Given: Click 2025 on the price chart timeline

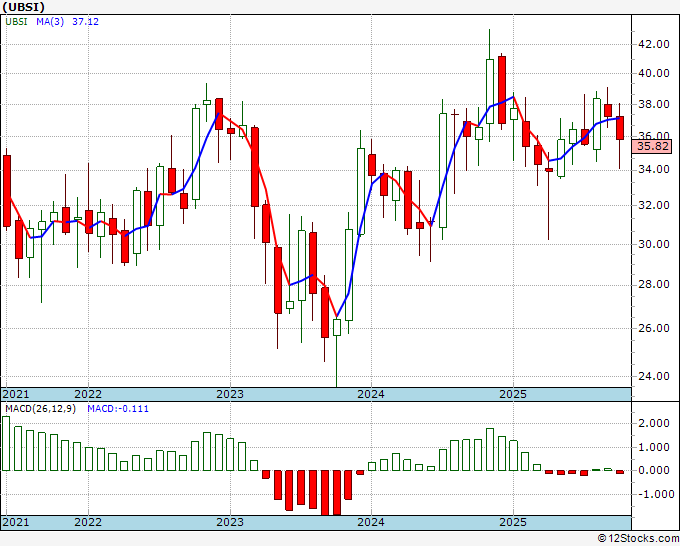Looking at the screenshot, I should click(x=513, y=394).
